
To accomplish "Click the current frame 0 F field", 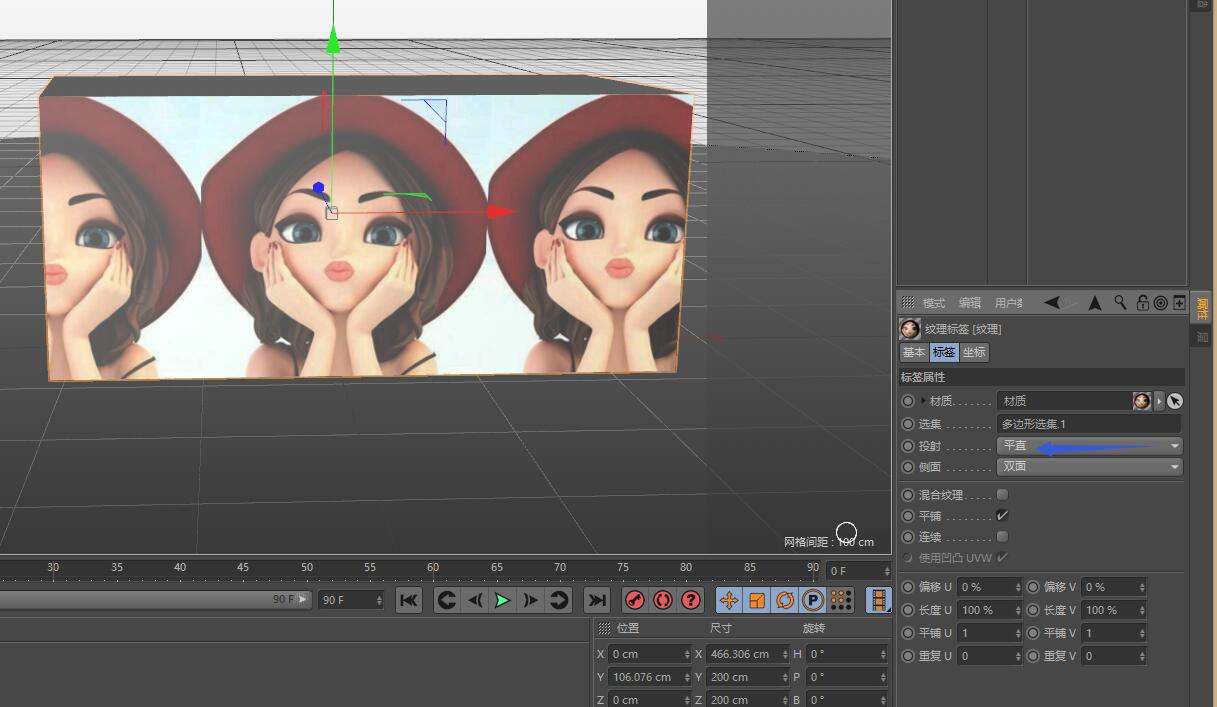I will 857,571.
